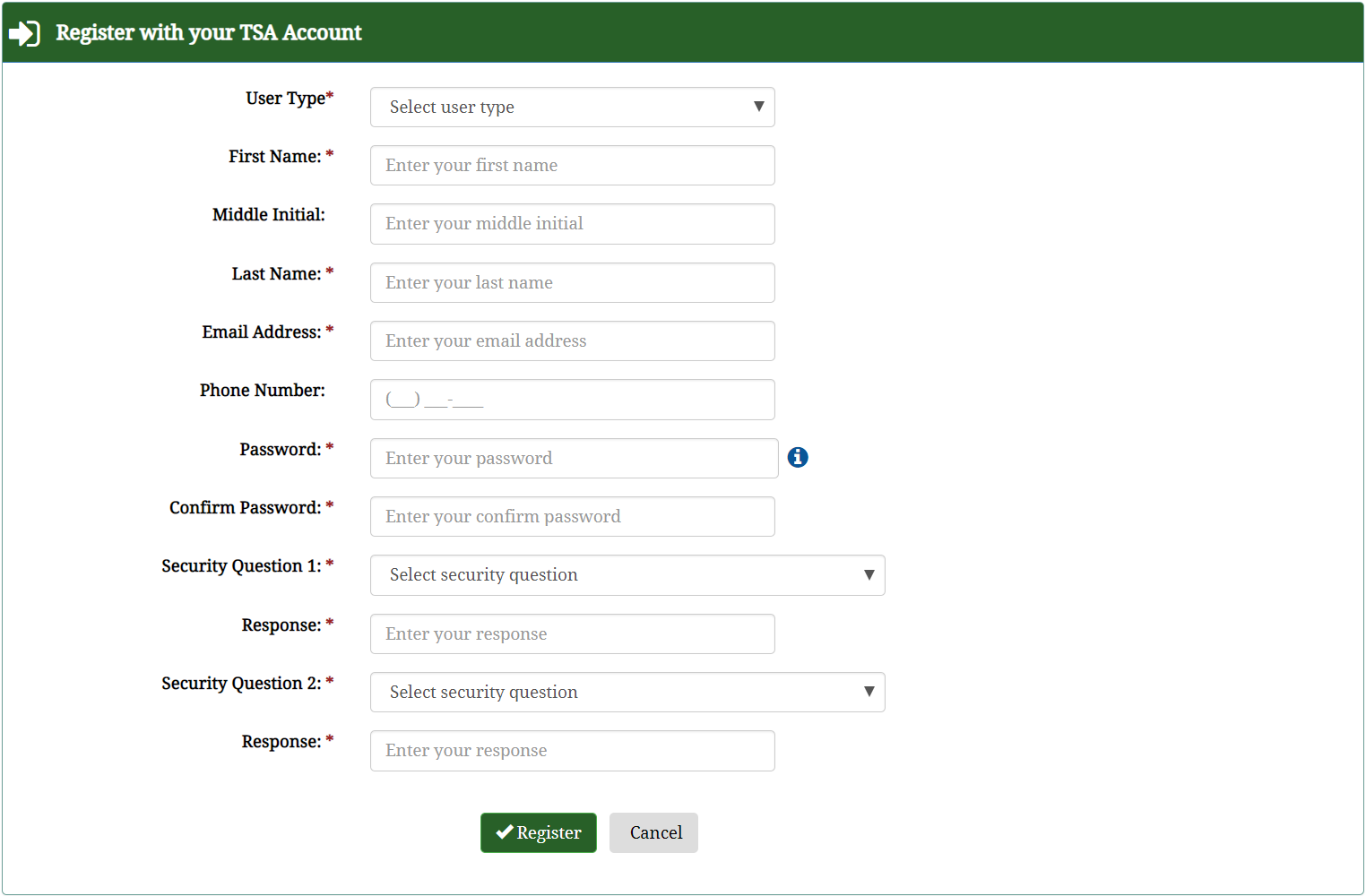
Task: Click the Register with your TSA Account heading
Action: [x=209, y=33]
